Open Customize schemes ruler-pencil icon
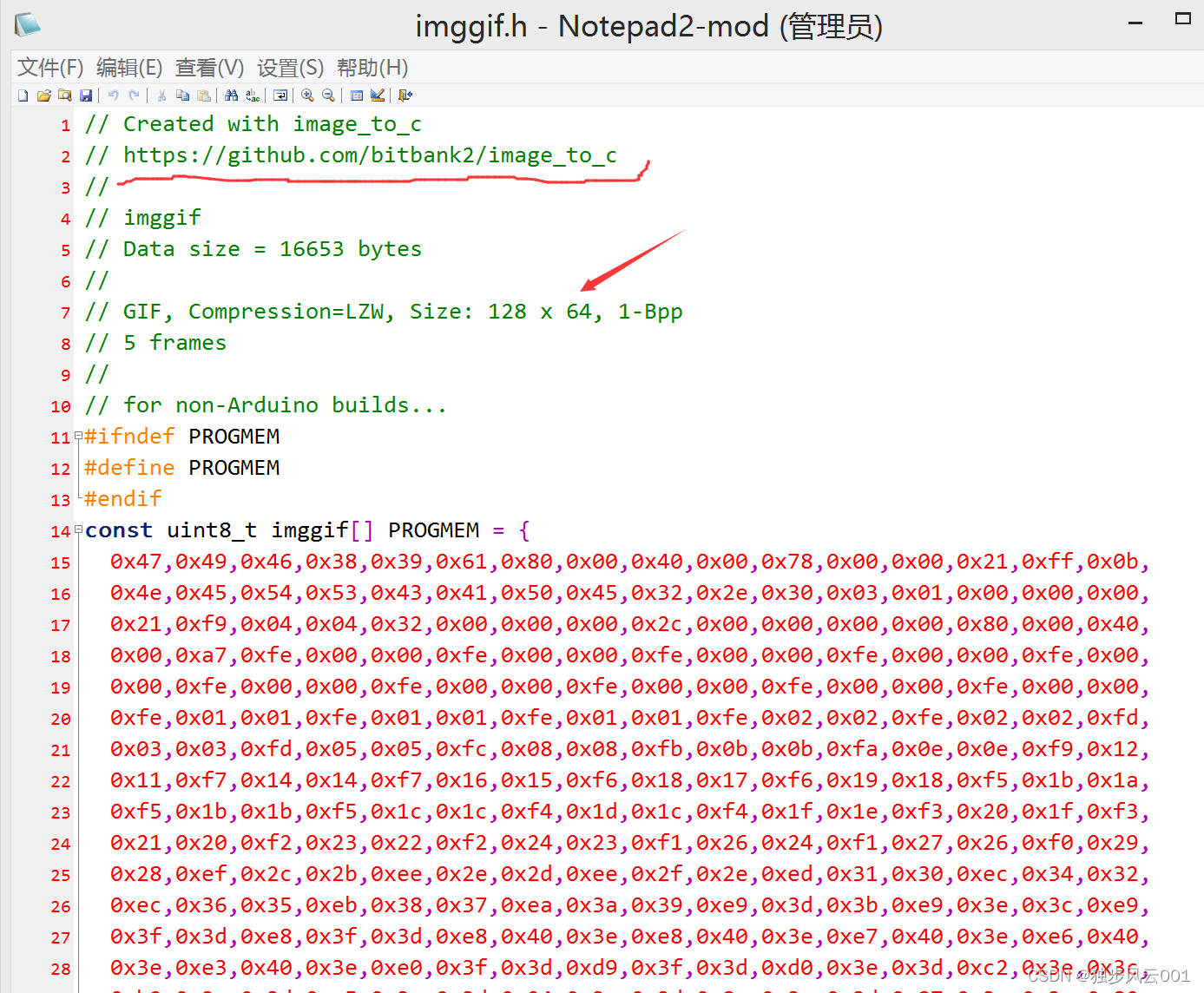 coord(378,95)
